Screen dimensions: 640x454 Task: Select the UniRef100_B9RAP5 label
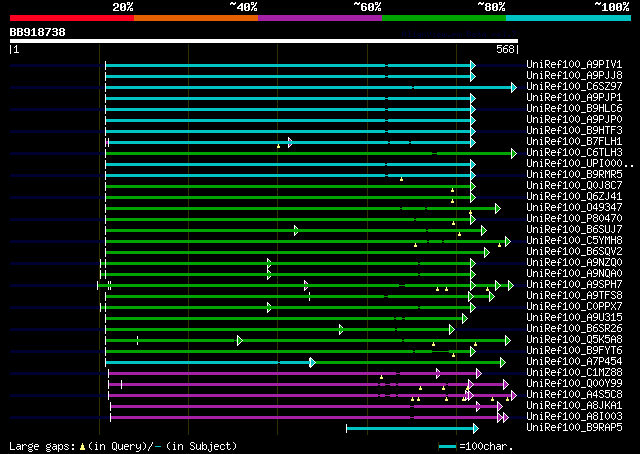pyautogui.click(x=574, y=428)
